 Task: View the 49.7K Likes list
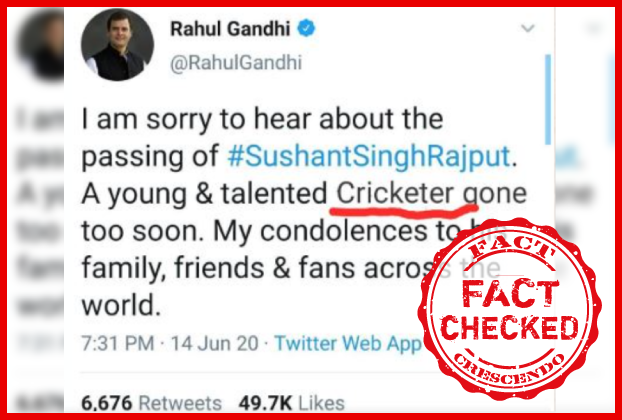292,403
